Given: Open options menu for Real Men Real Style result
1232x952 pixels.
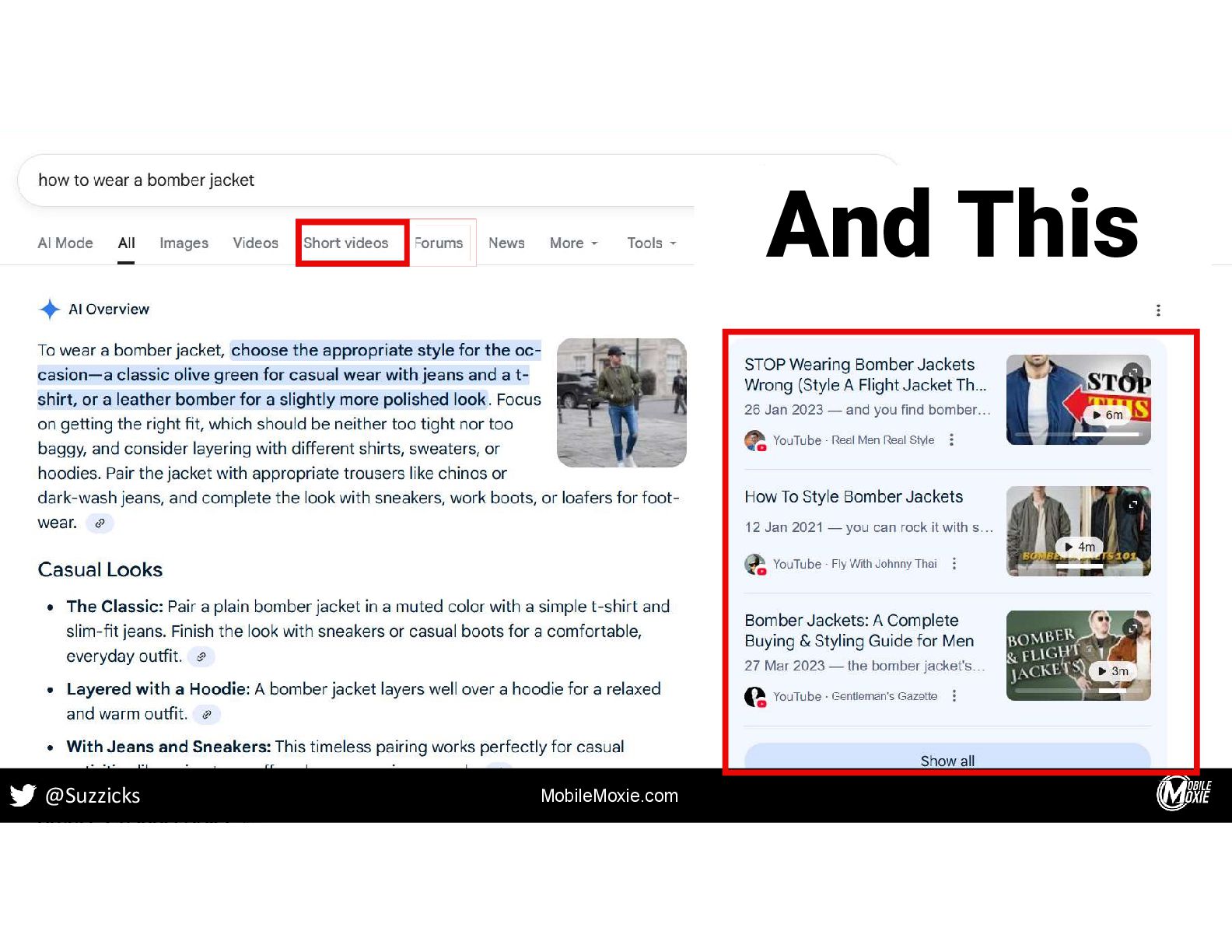Looking at the screenshot, I should pyautogui.click(x=951, y=439).
